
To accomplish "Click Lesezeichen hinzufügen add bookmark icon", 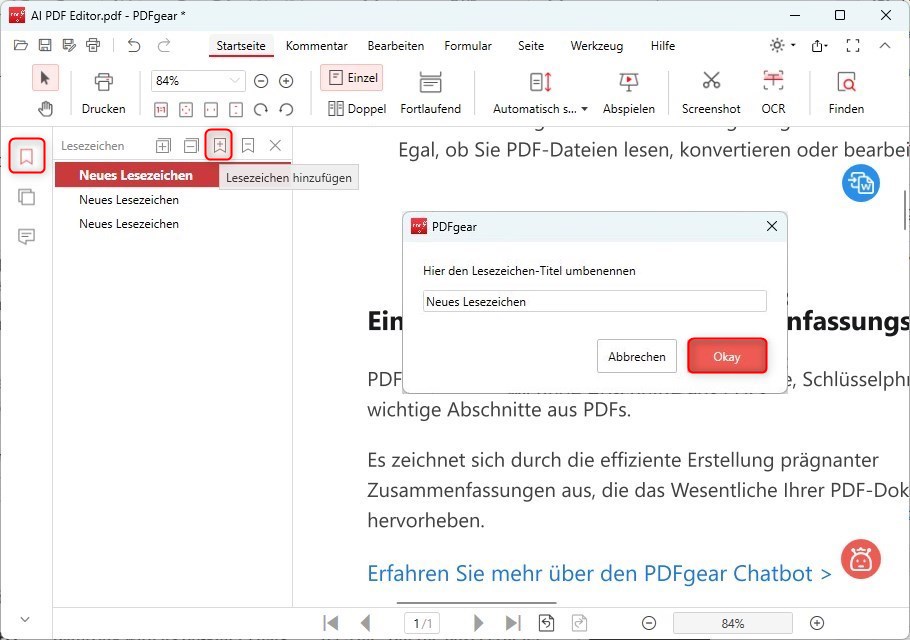I will click(x=219, y=145).
